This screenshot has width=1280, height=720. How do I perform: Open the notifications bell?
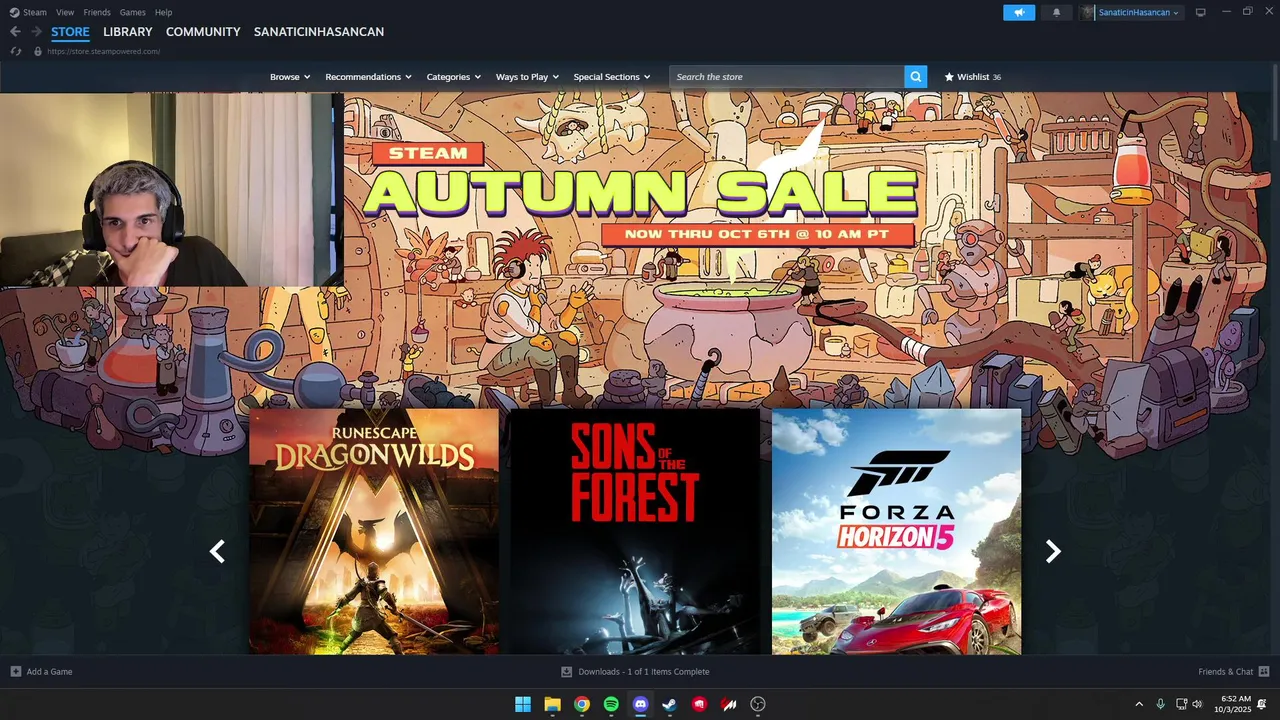click(1056, 12)
